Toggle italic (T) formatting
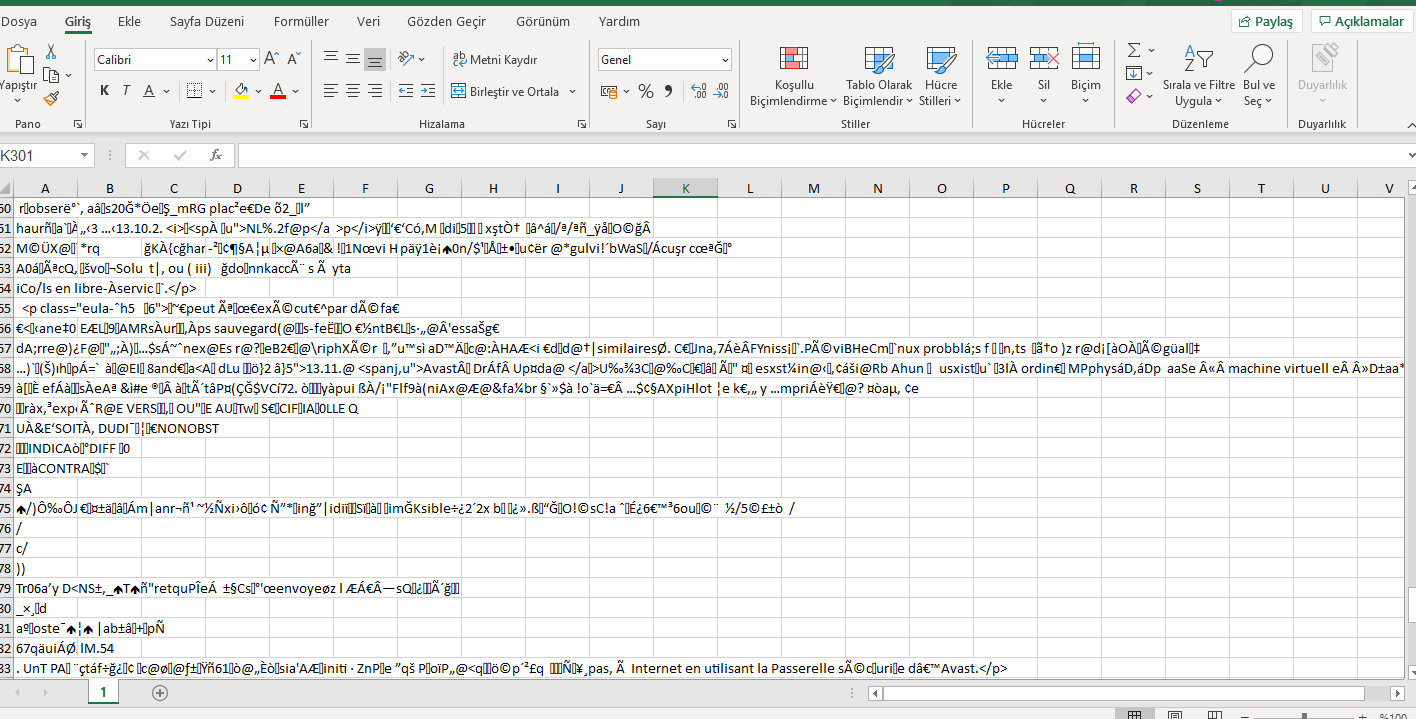1416x719 pixels. point(127,91)
